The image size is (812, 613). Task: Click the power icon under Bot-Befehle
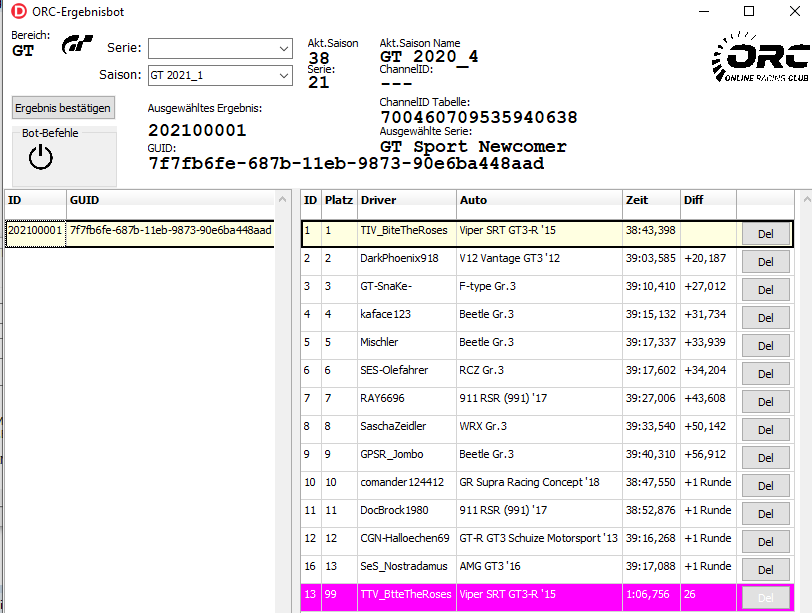(40, 157)
